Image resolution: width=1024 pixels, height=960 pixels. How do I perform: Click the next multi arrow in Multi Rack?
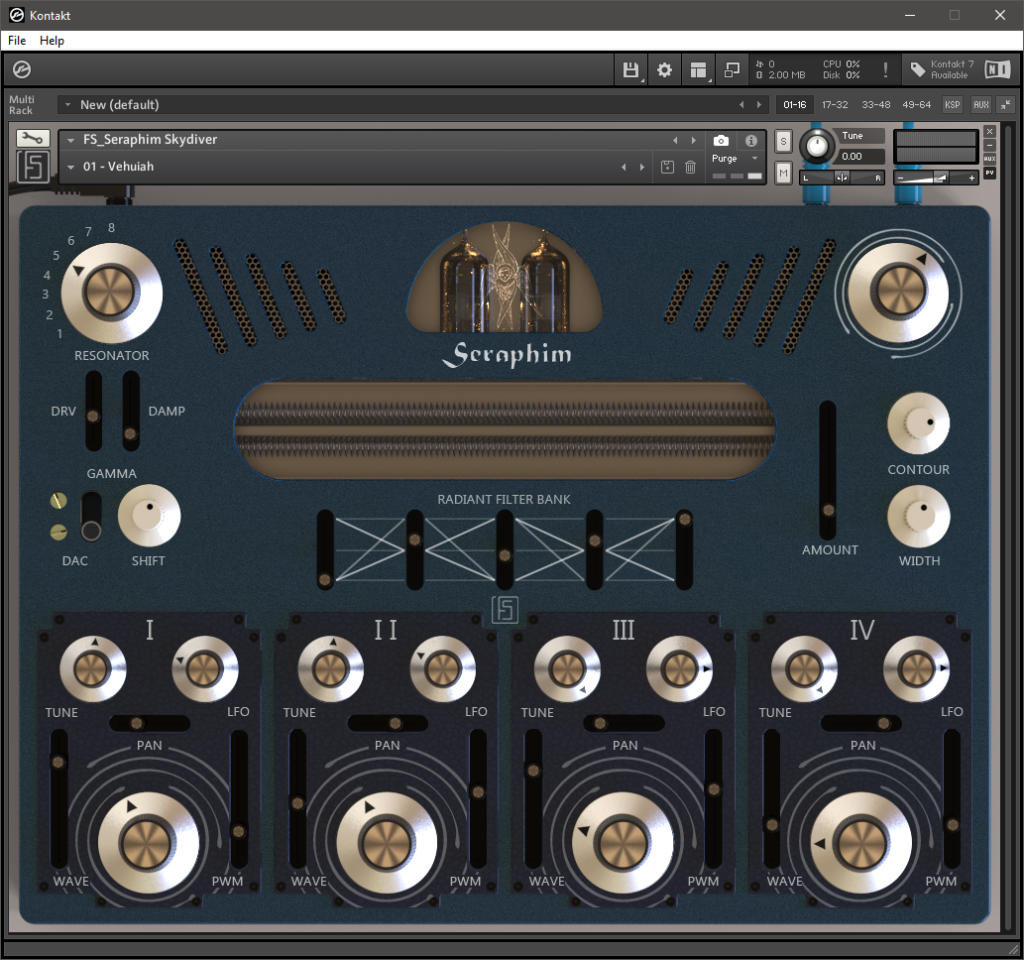pos(759,104)
